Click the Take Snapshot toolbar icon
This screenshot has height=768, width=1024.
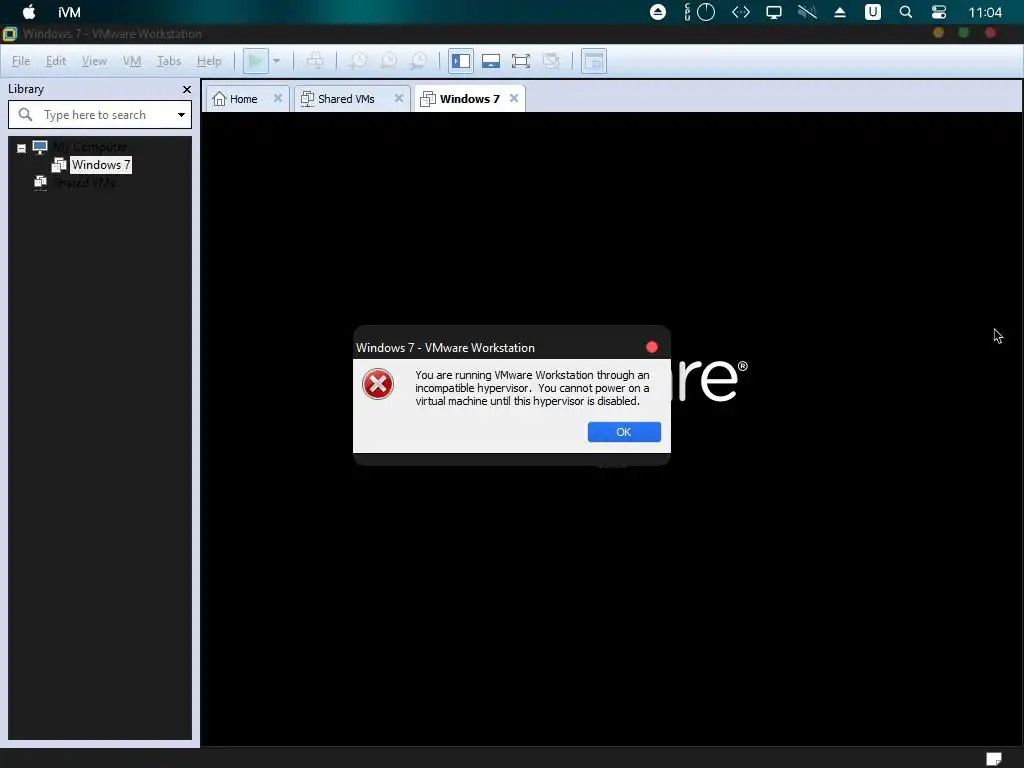[359, 61]
